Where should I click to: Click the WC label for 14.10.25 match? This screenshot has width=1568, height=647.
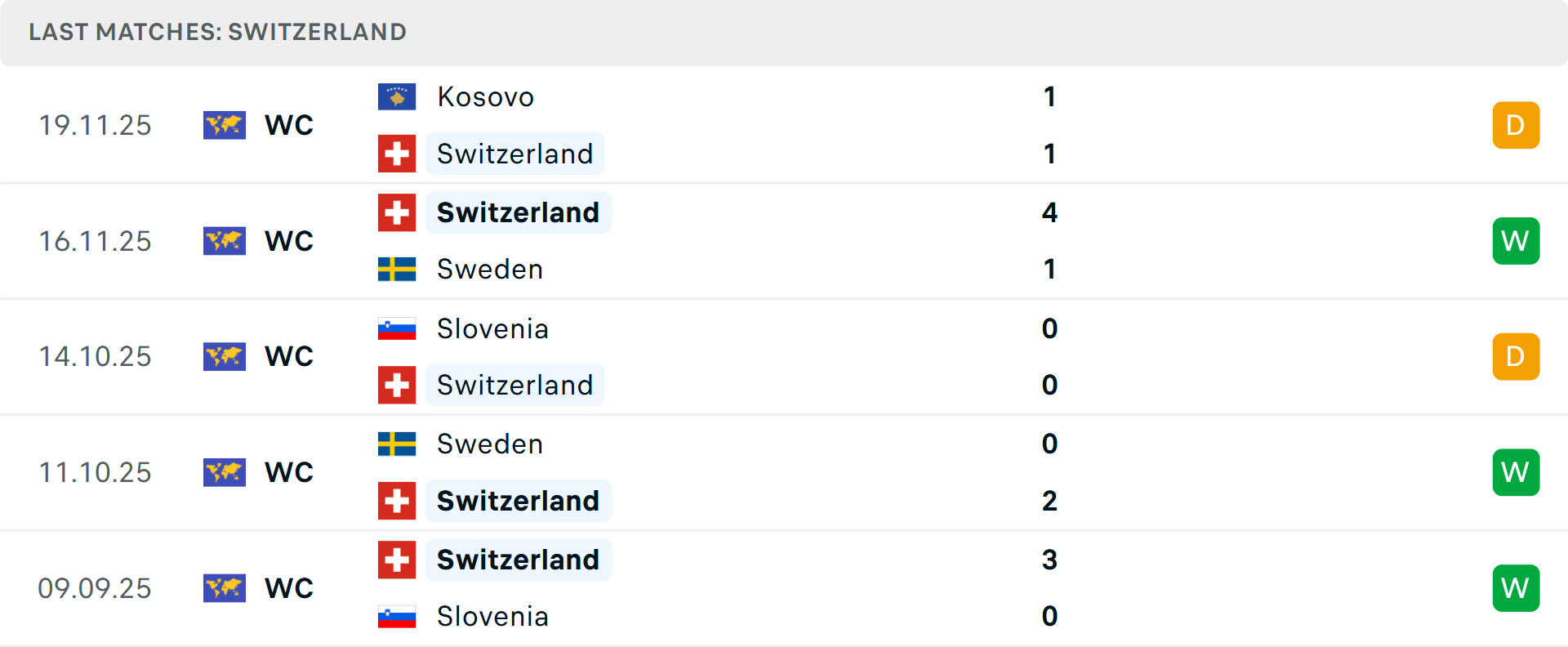pyautogui.click(x=289, y=356)
